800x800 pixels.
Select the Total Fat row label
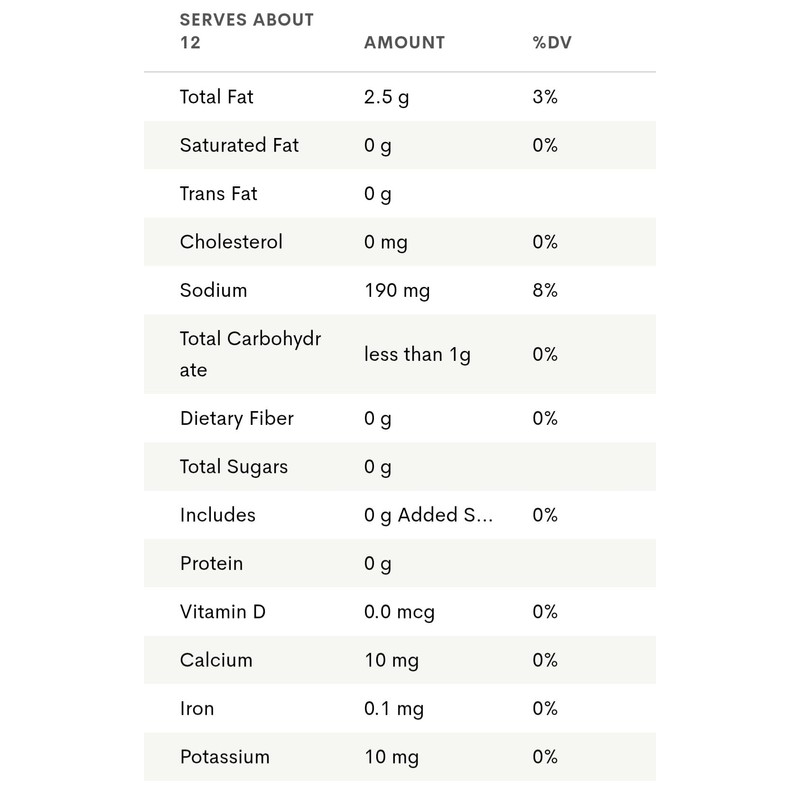(217, 97)
